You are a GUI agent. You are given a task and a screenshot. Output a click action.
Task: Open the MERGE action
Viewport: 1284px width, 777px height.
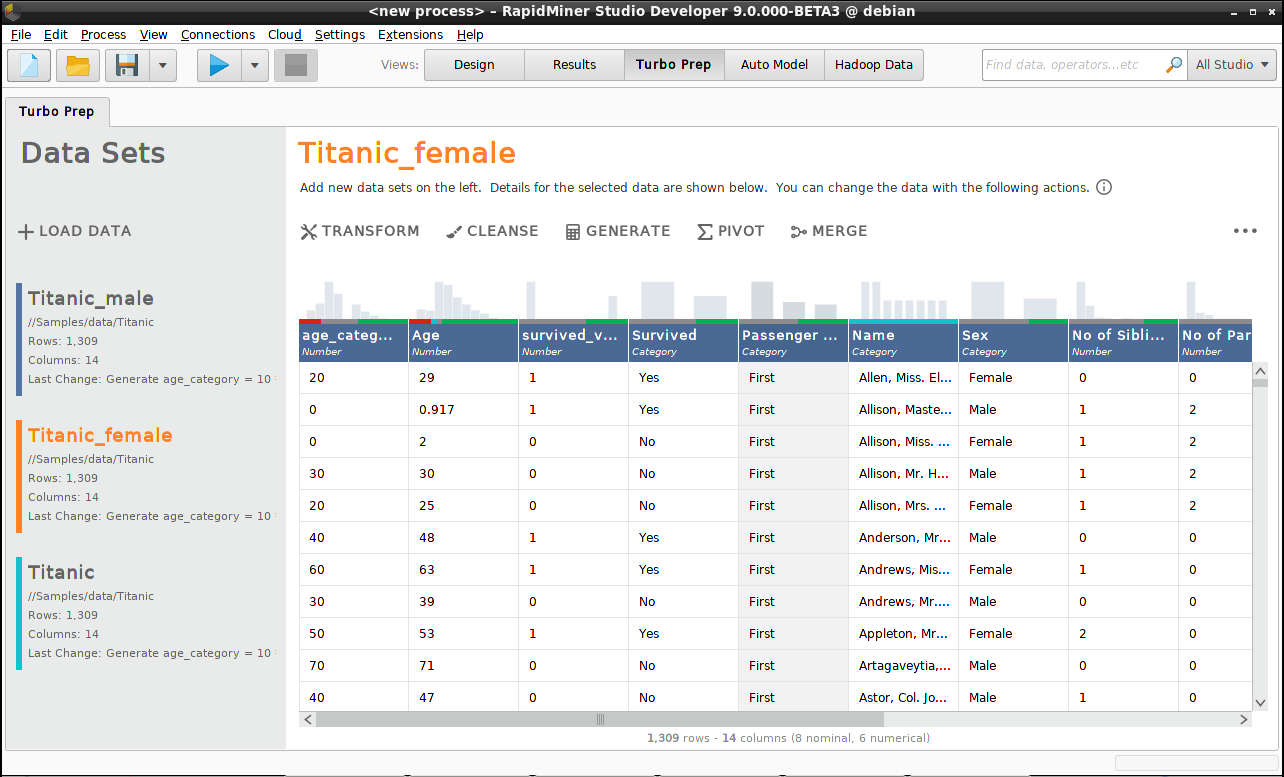(x=828, y=231)
